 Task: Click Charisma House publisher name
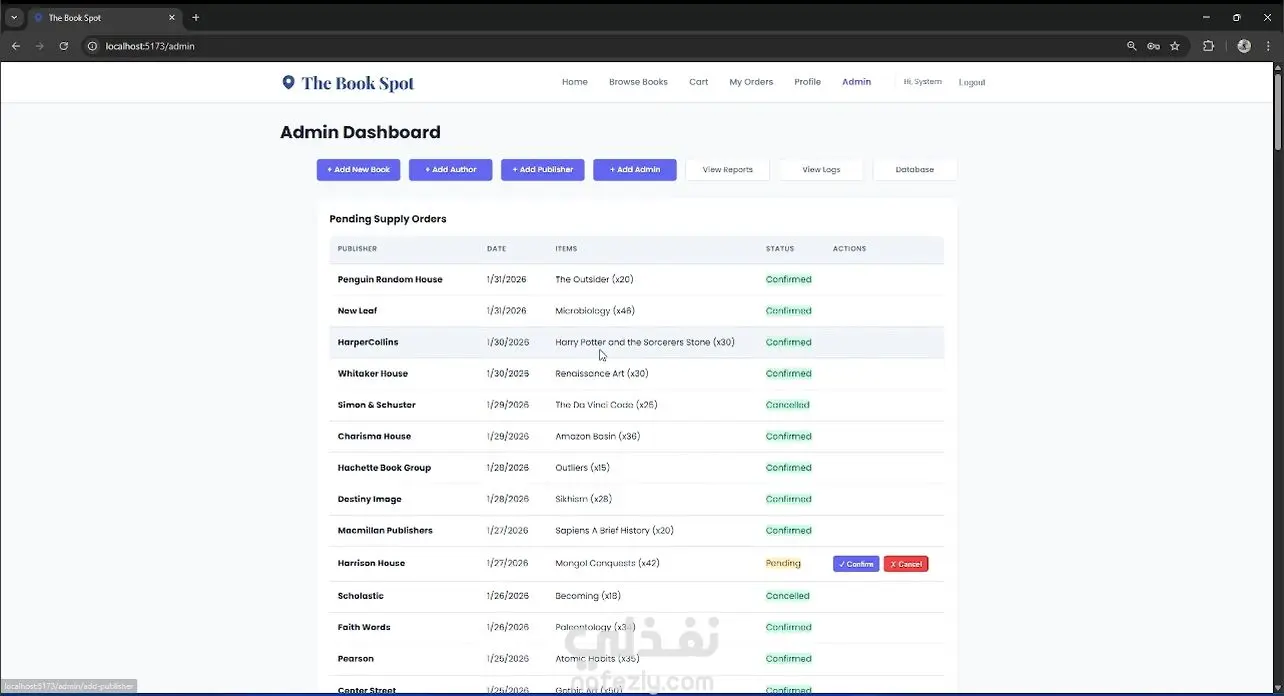[374, 436]
